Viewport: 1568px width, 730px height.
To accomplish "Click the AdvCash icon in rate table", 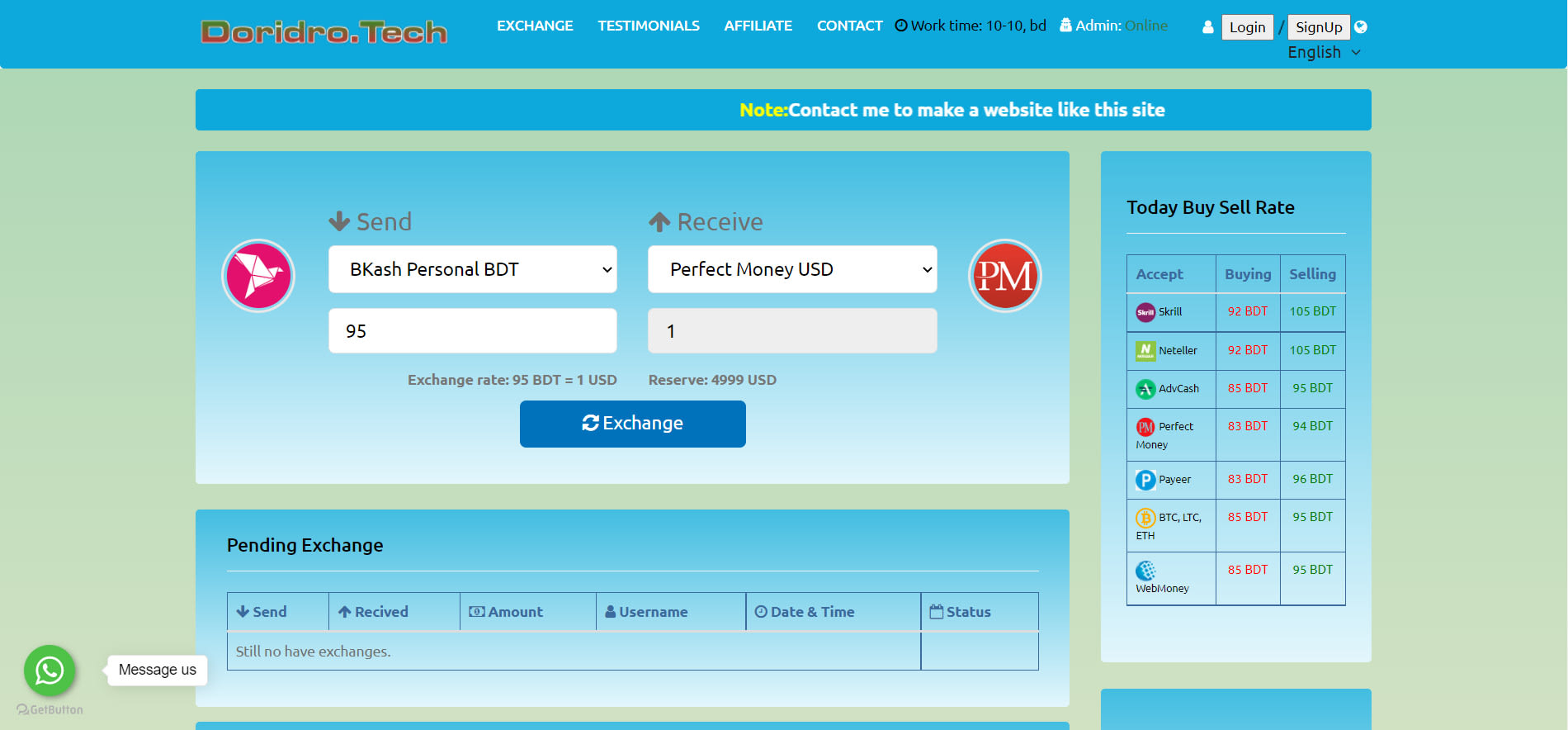I will tap(1145, 389).
